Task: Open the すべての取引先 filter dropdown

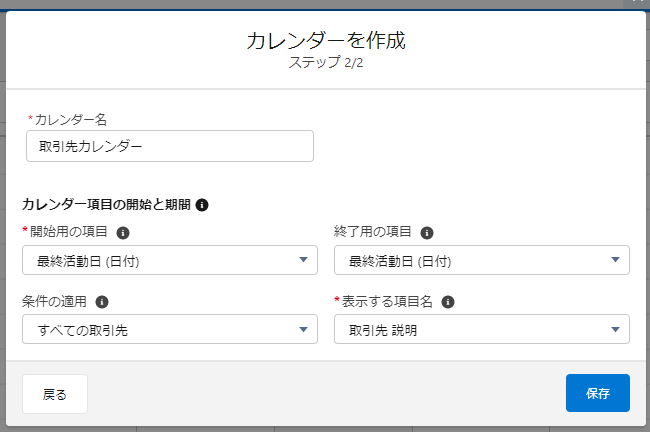Action: tap(170, 329)
